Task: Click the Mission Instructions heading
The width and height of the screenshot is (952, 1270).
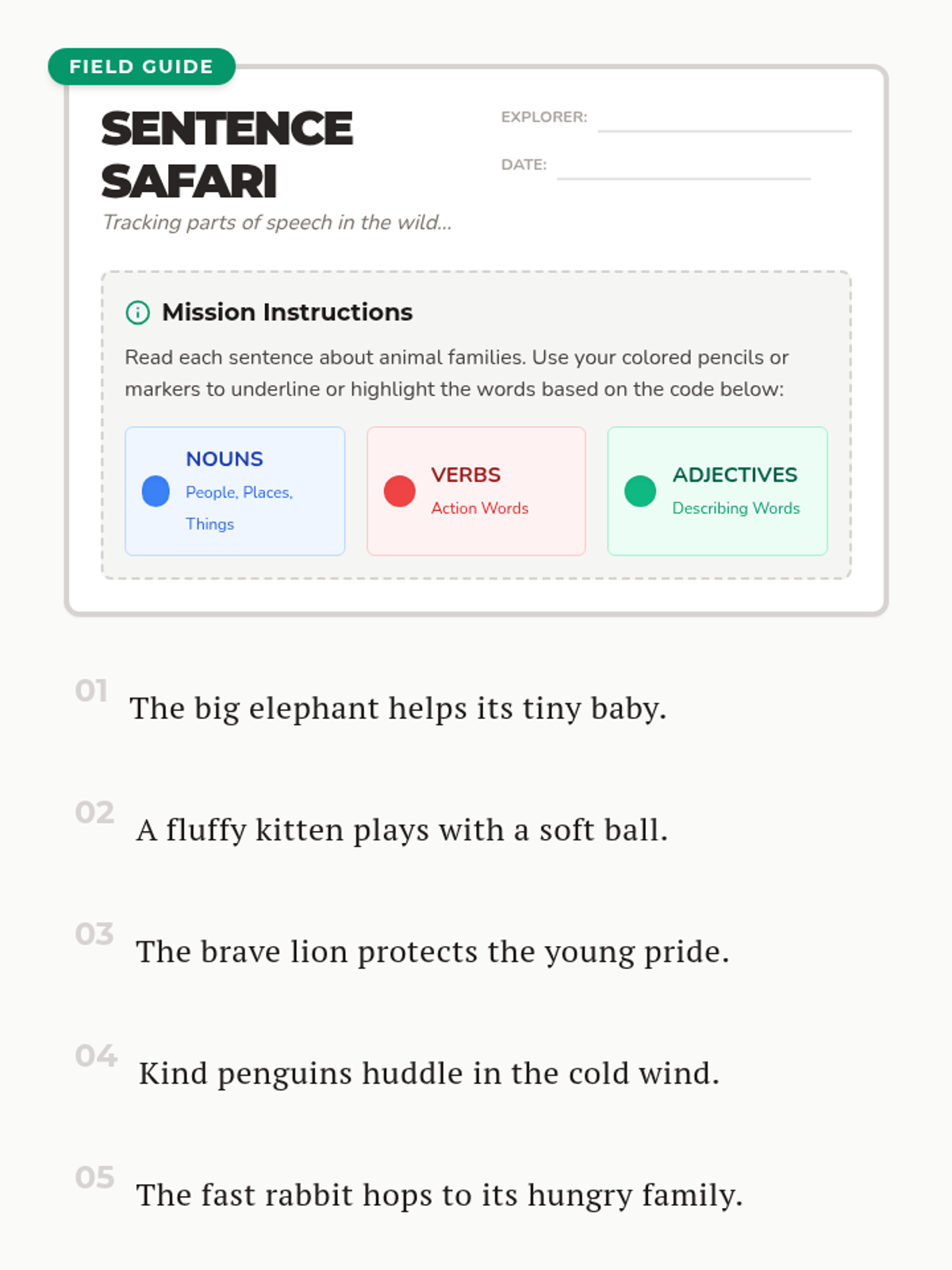Action: click(x=287, y=313)
